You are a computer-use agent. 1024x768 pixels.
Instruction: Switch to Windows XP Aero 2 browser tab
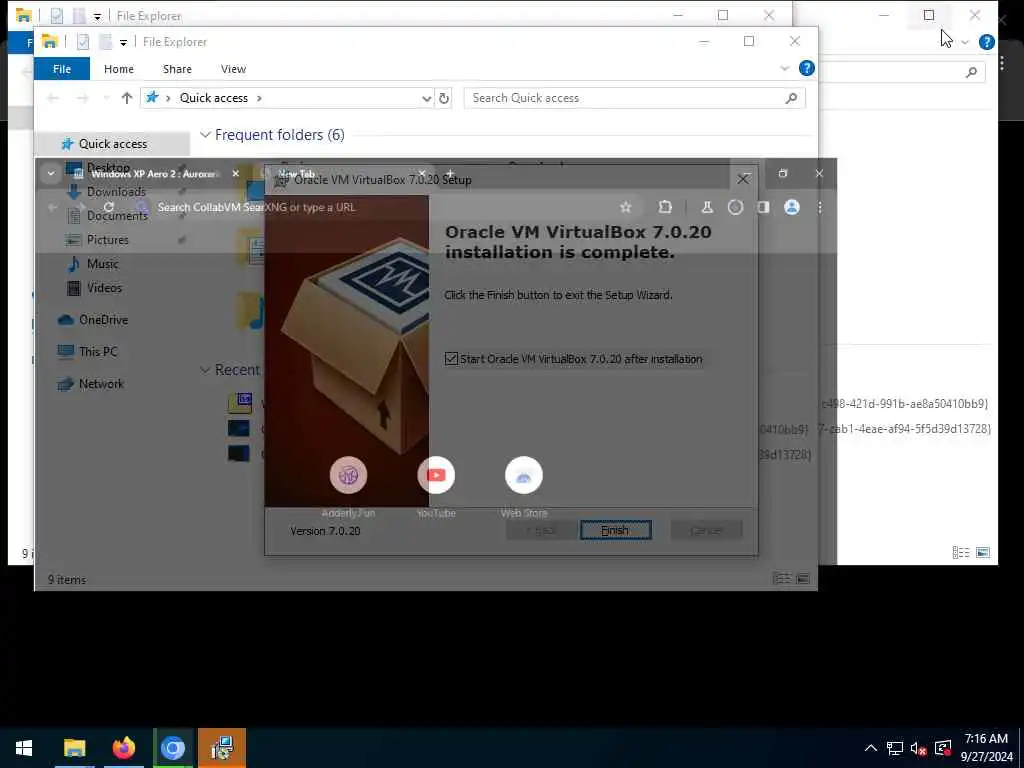point(153,174)
